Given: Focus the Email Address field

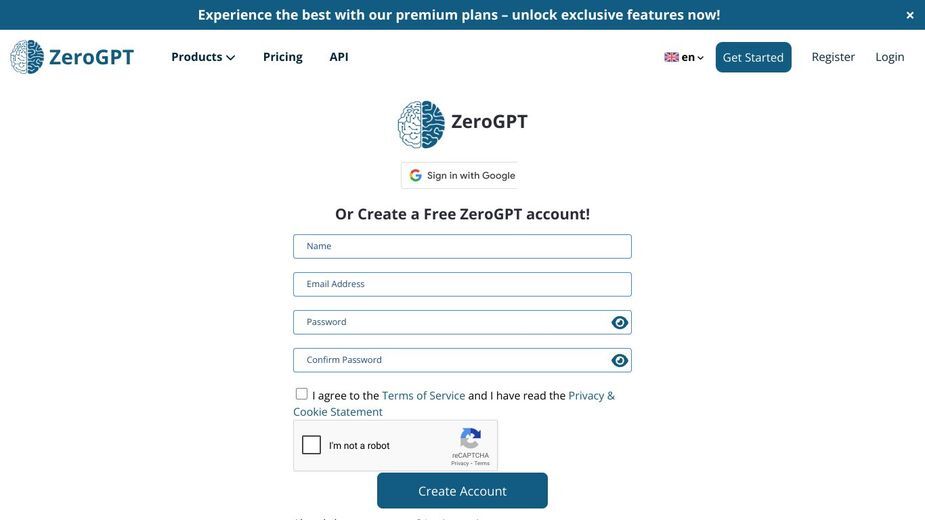Looking at the screenshot, I should click(462, 284).
